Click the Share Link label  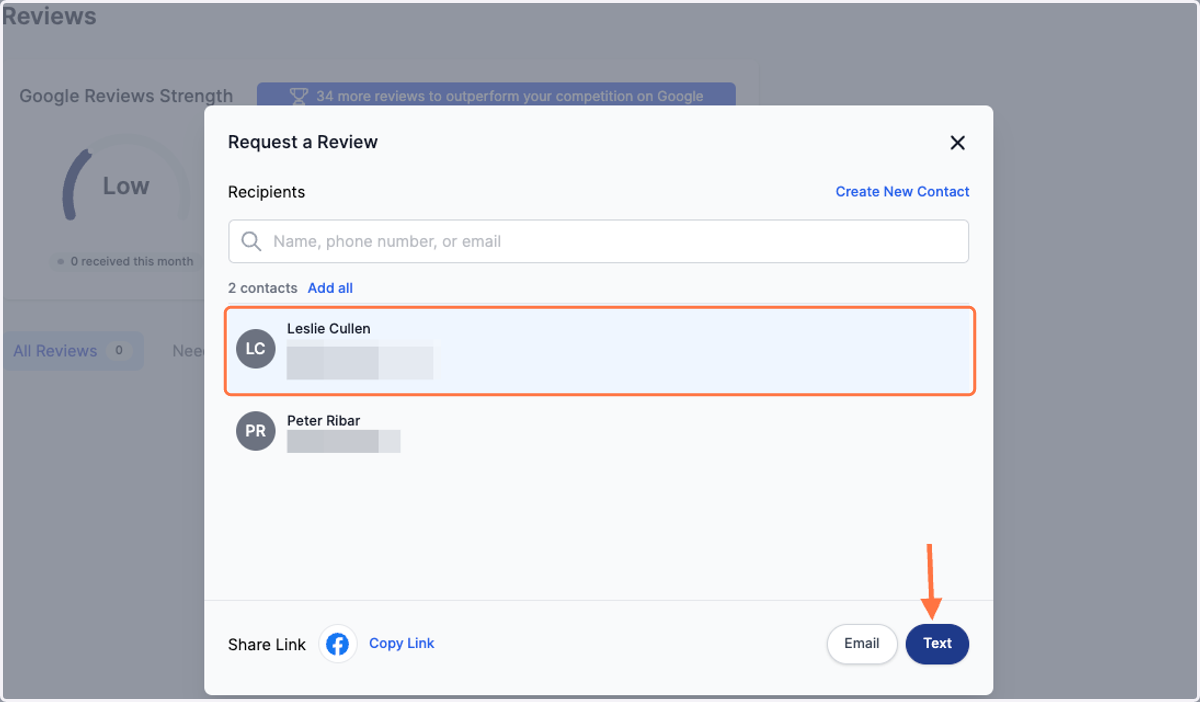(267, 645)
